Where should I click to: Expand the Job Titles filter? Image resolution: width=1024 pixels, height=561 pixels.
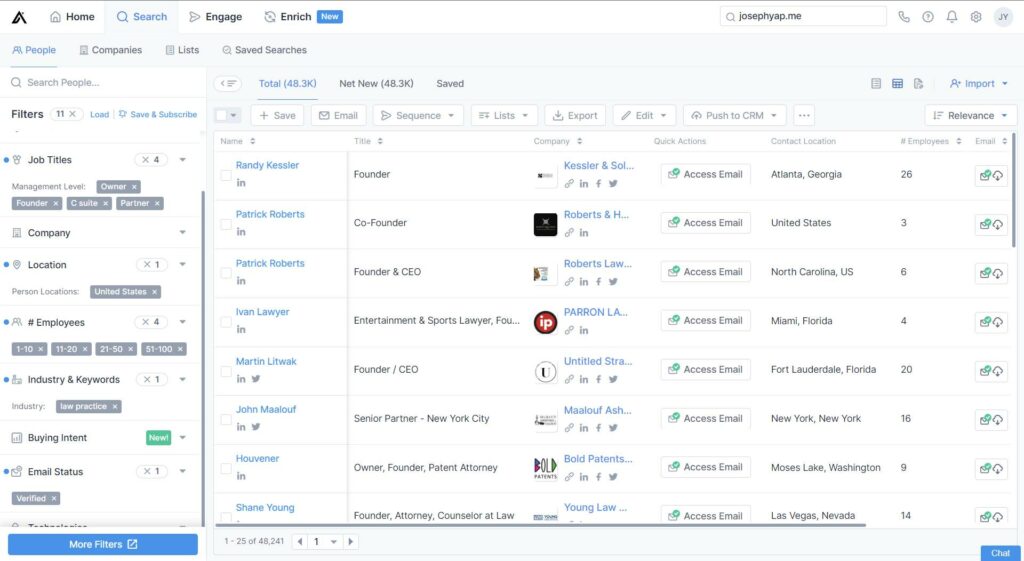click(183, 160)
